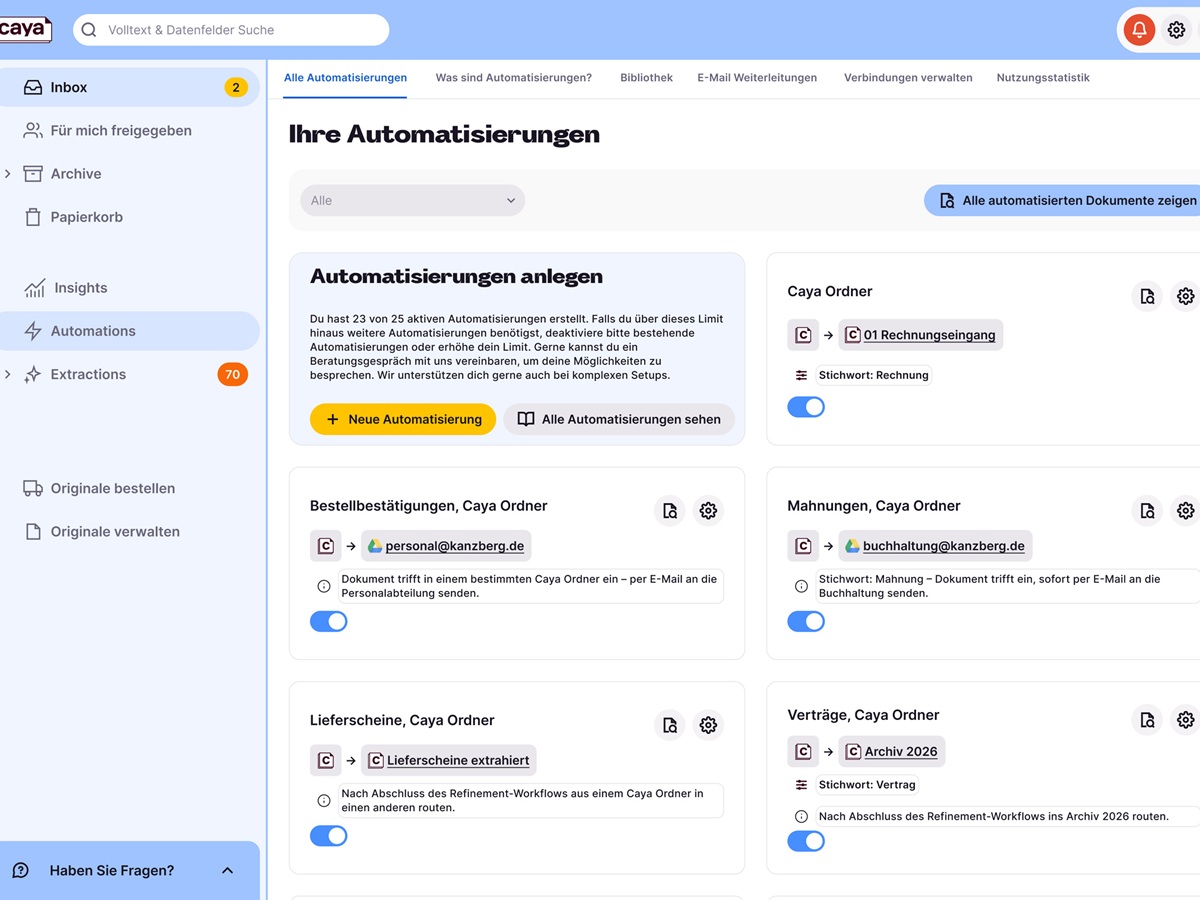Disable the Caya Ordner Rechnung automation
This screenshot has width=1200, height=900.
[x=806, y=407]
